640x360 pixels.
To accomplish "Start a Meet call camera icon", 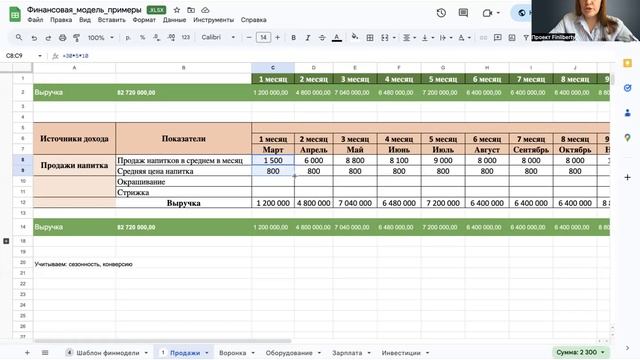I will [487, 13].
